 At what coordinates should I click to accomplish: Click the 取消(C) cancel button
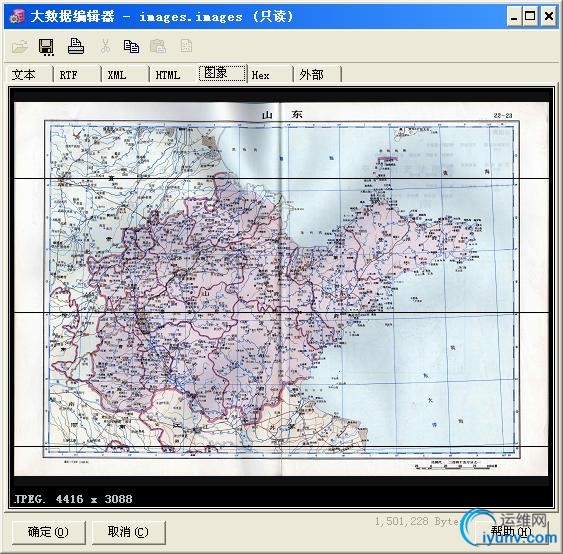point(129,532)
